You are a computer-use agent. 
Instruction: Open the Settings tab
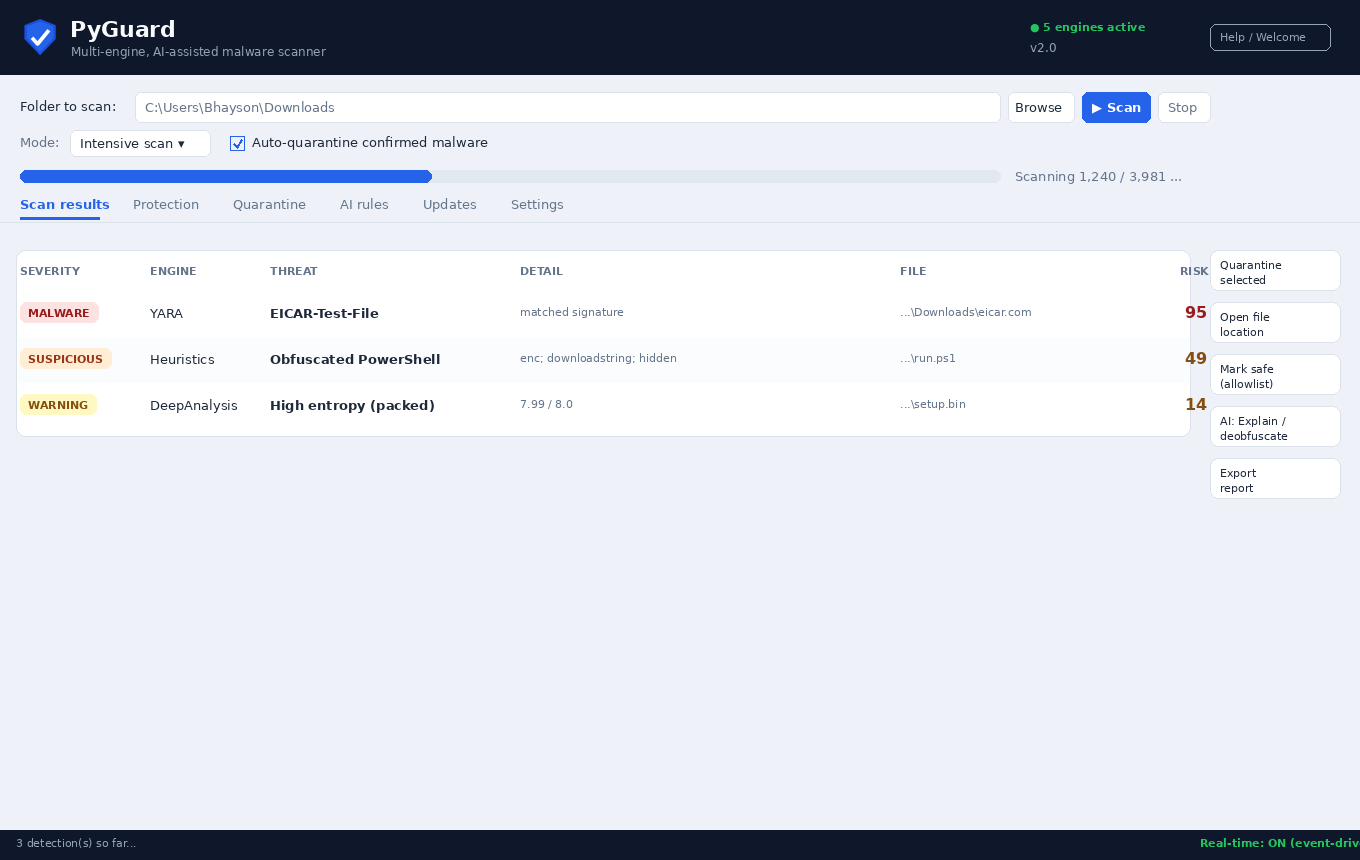tap(537, 205)
